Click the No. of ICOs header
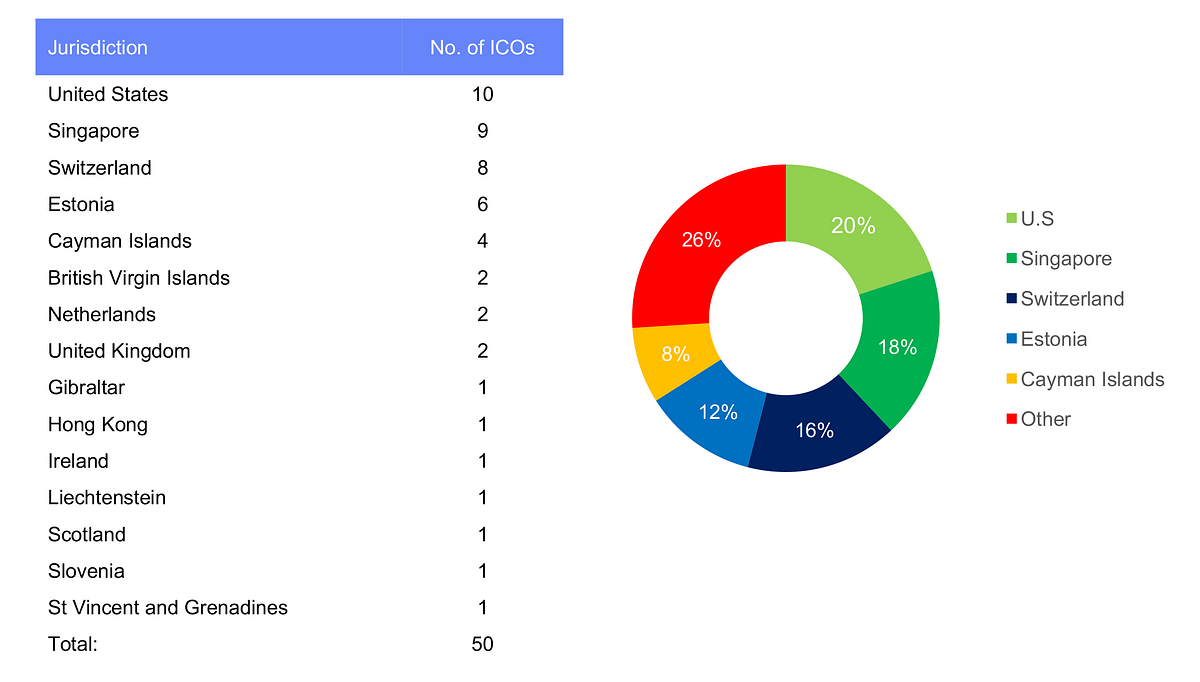The image size is (1200, 682). [x=482, y=47]
